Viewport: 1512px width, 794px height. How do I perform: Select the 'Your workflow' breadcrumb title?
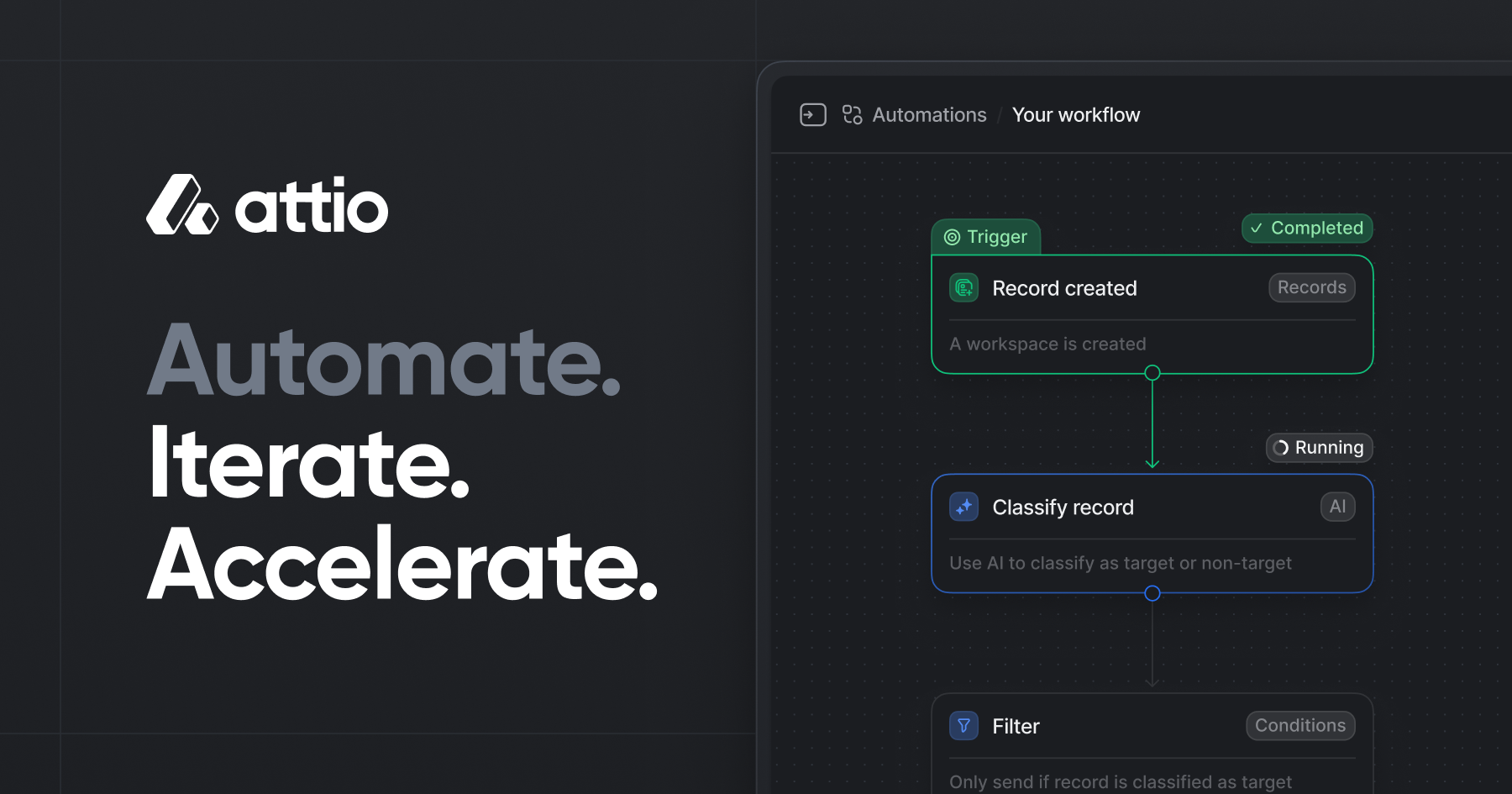click(x=1076, y=115)
